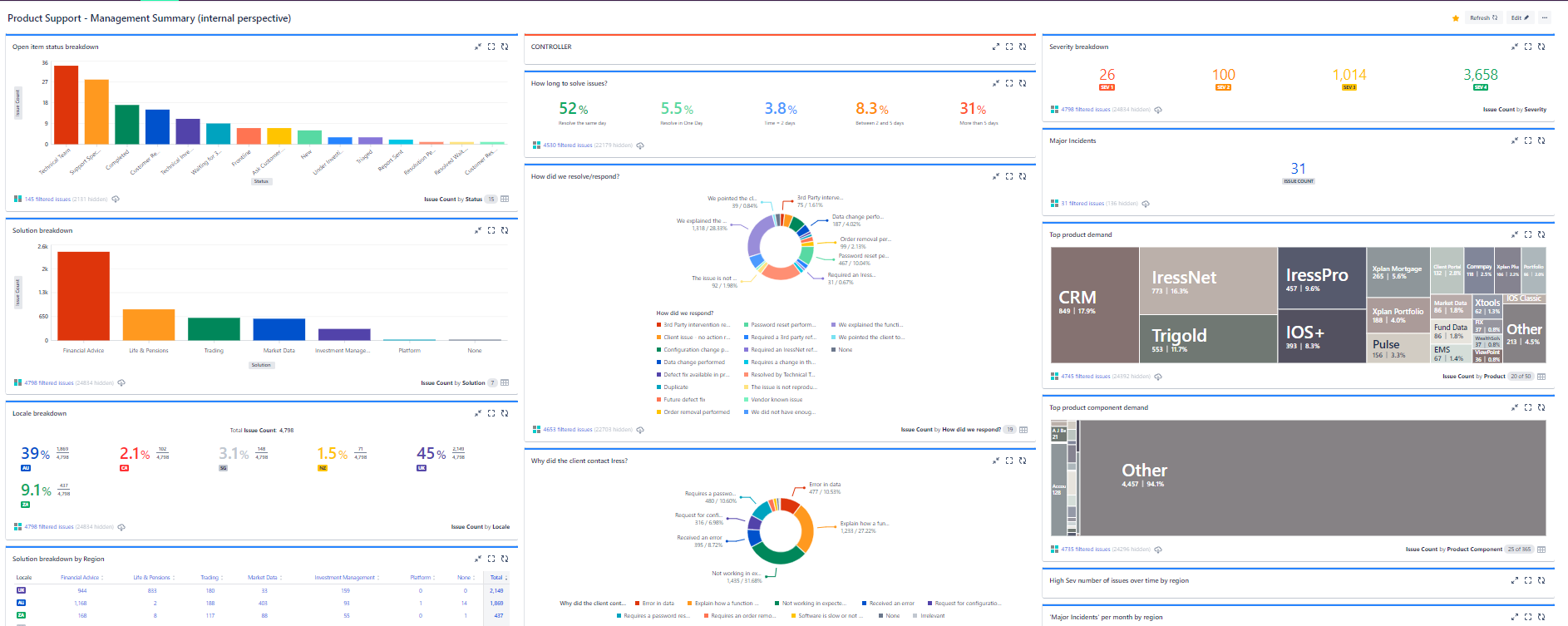Sort the table by Total column
The image size is (1568, 626).
tap(496, 577)
